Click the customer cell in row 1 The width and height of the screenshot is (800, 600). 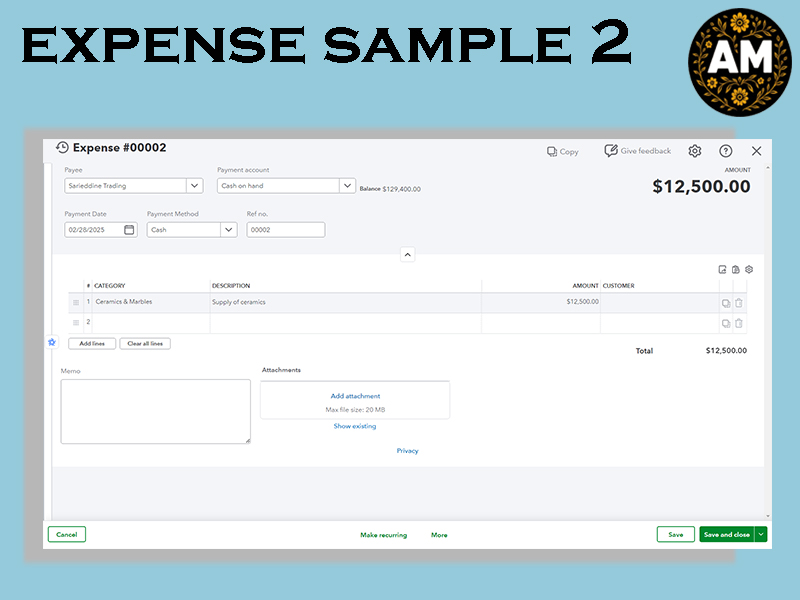coord(660,302)
